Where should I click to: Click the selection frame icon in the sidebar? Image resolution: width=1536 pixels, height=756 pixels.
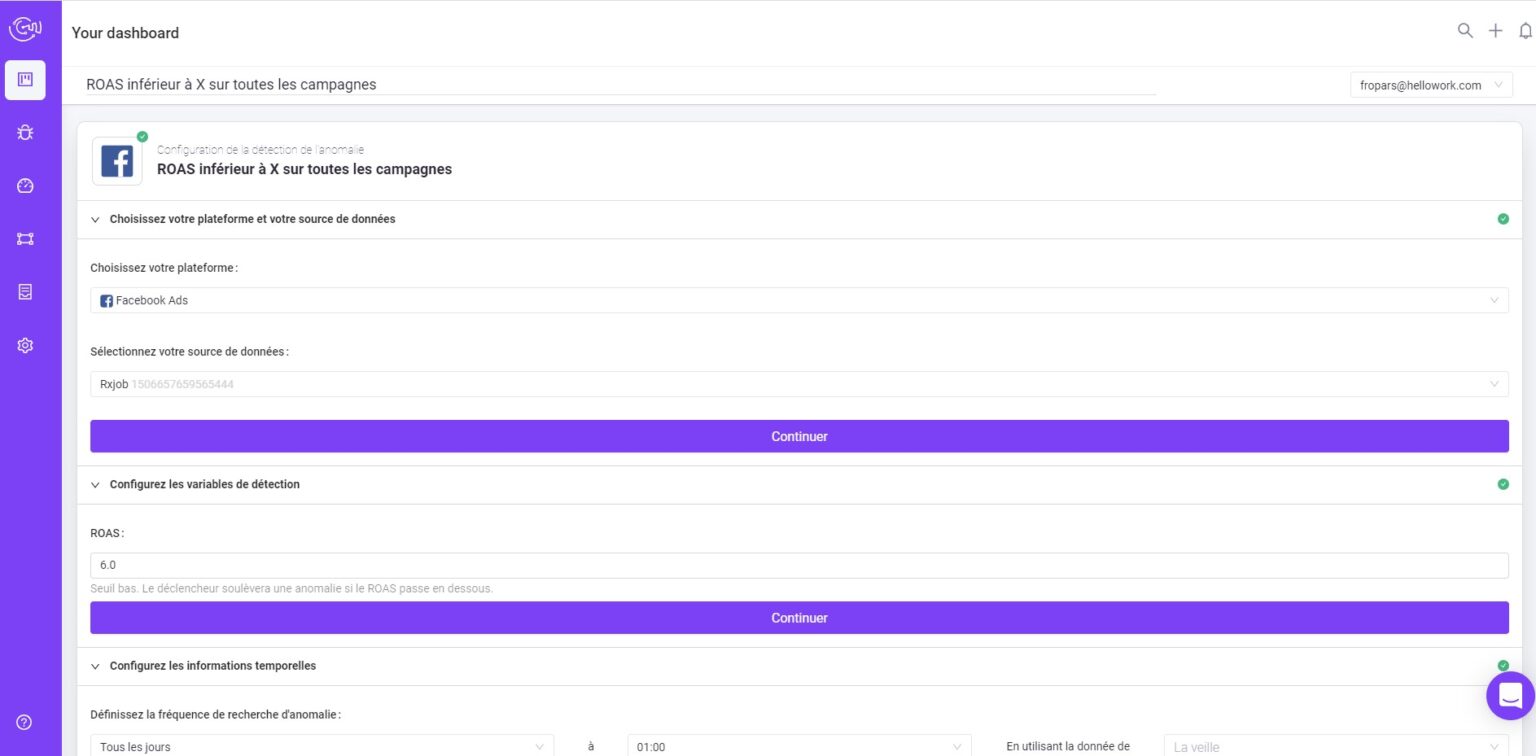[x=25, y=238]
